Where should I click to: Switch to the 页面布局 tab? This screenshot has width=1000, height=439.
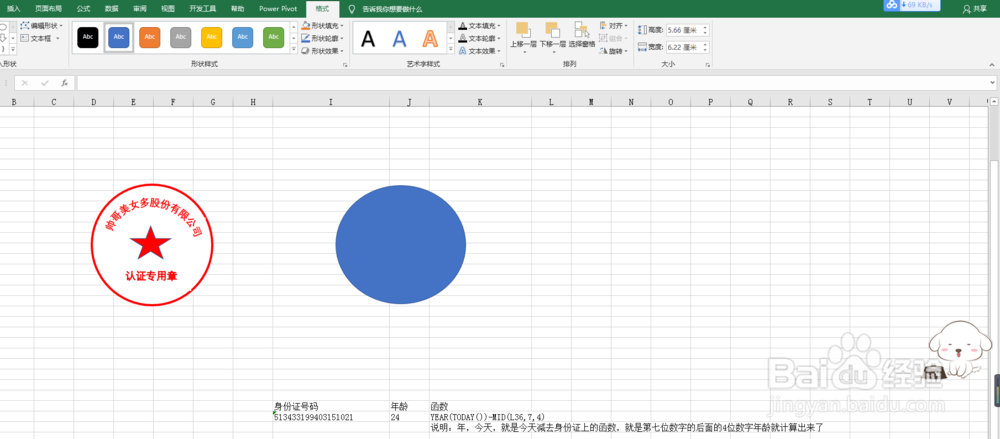(48, 9)
